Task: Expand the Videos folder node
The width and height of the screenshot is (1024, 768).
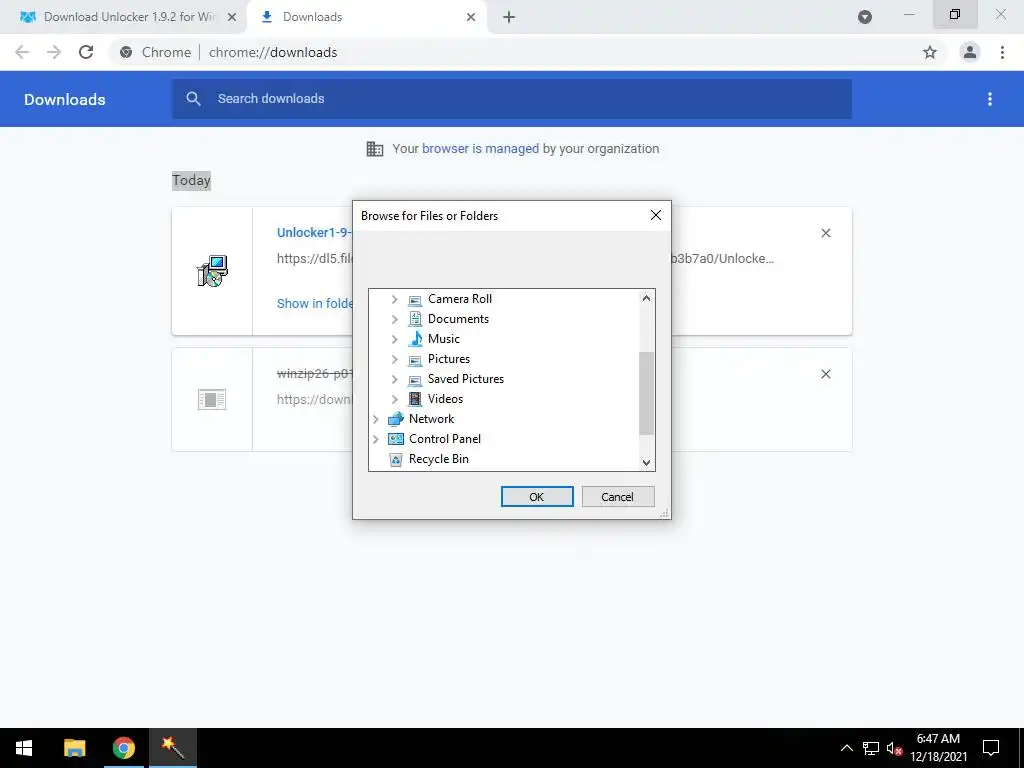Action: coord(394,399)
